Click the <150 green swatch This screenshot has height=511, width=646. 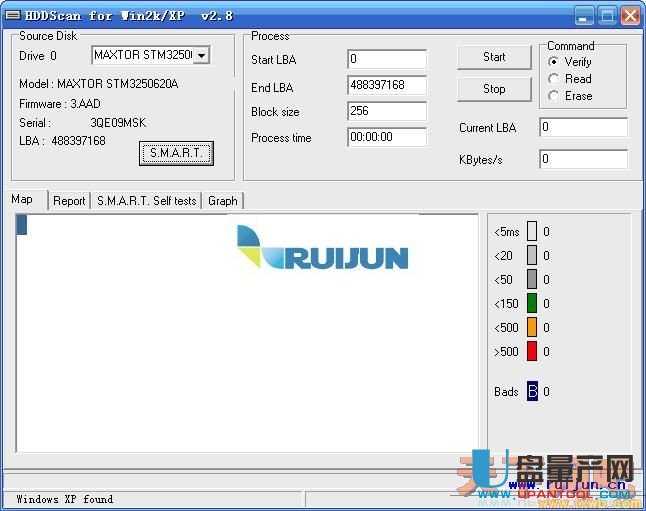coord(532,303)
